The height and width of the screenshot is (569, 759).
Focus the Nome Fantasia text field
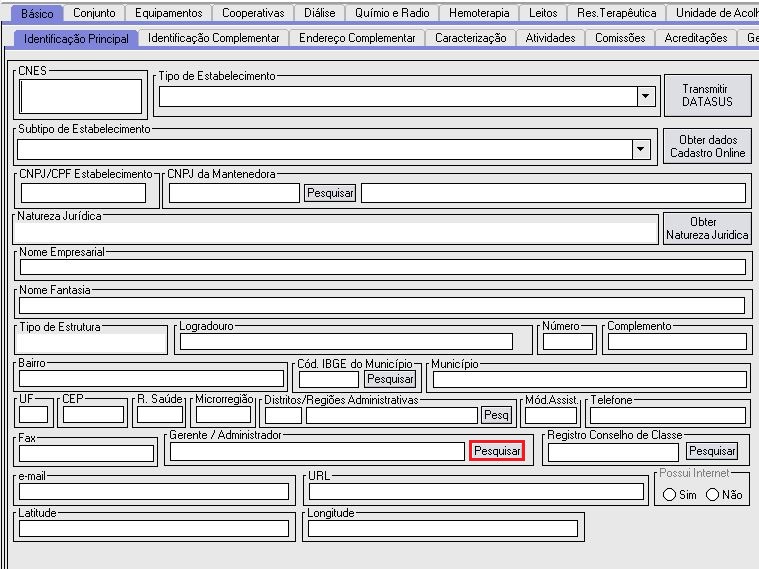pyautogui.click(x=382, y=305)
